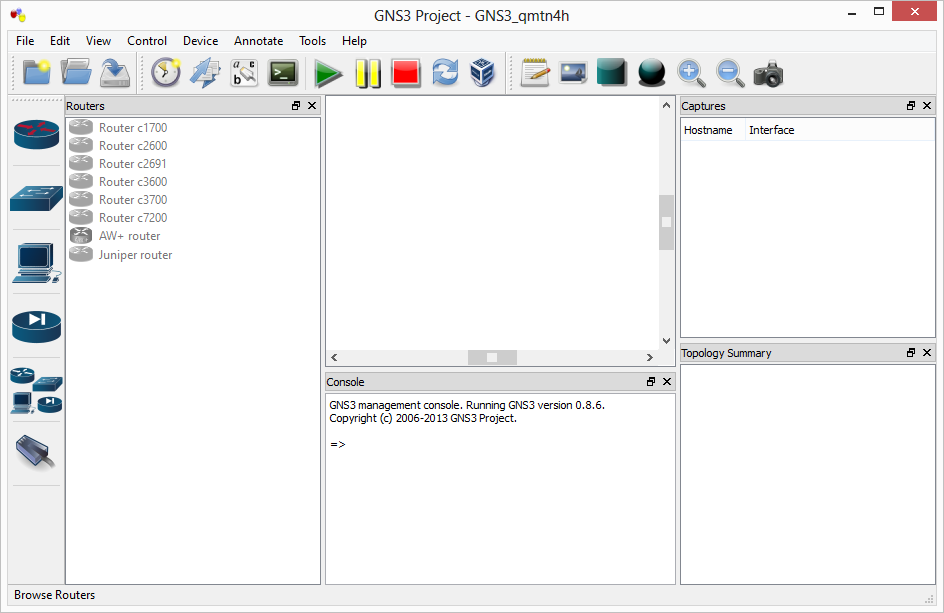Zoom out with the magnifier minus icon
944x613 pixels.
pyautogui.click(x=730, y=73)
